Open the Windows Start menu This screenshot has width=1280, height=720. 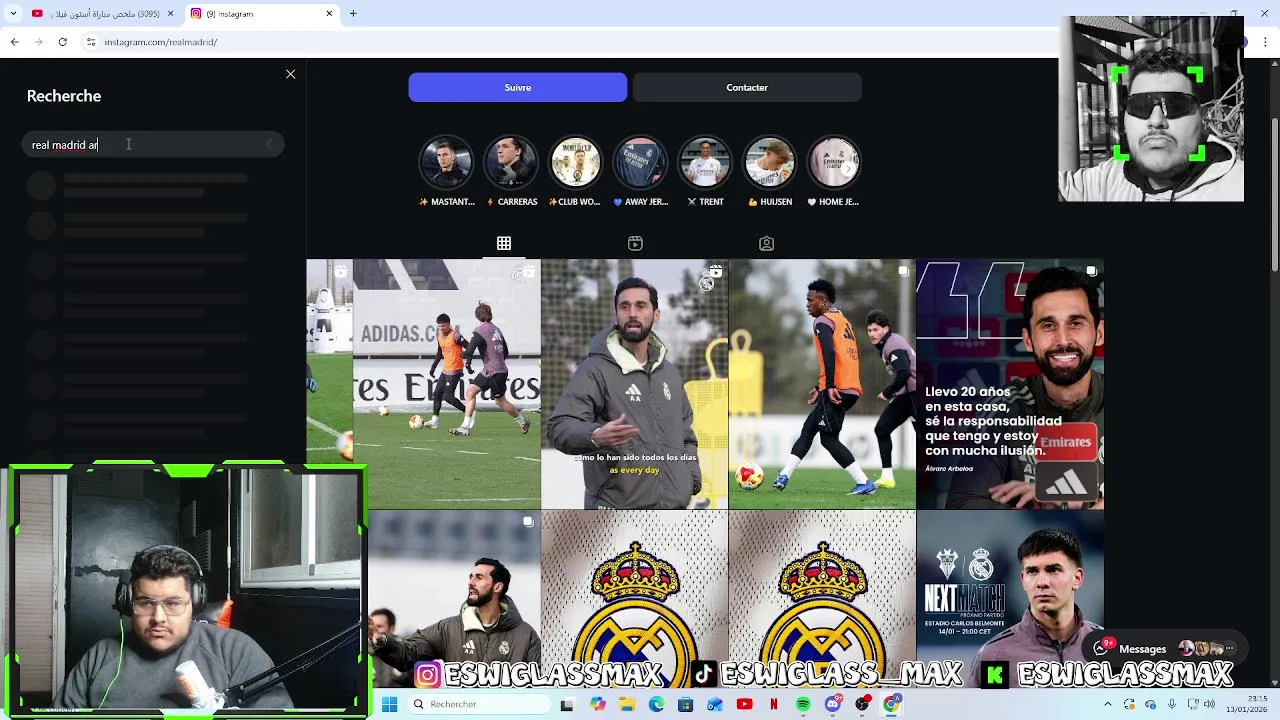point(389,704)
